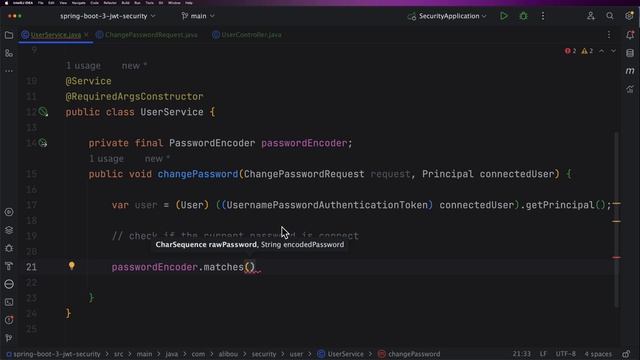Go to next highlighted error arrow

[613, 51]
